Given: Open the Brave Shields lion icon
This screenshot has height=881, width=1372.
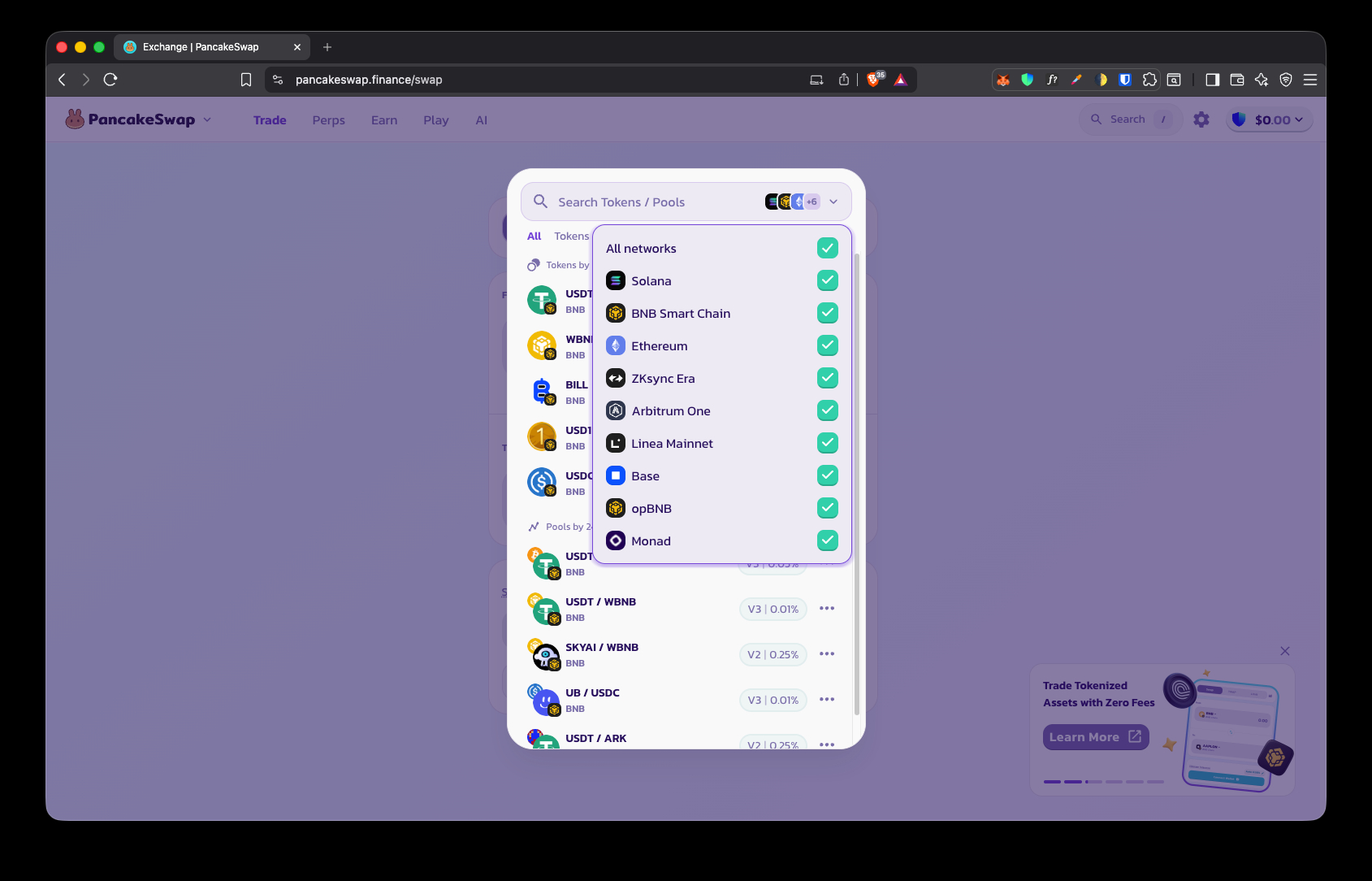Looking at the screenshot, I should [874, 80].
